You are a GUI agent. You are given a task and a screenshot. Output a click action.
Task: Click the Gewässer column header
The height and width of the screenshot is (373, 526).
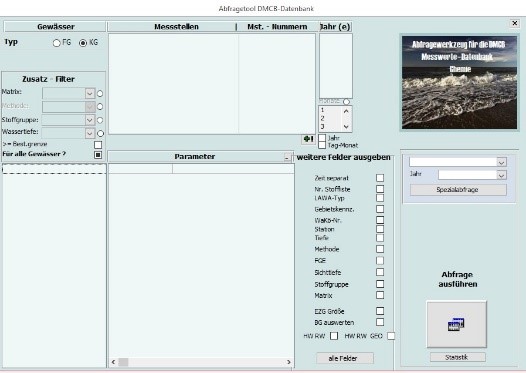pyautogui.click(x=55, y=26)
